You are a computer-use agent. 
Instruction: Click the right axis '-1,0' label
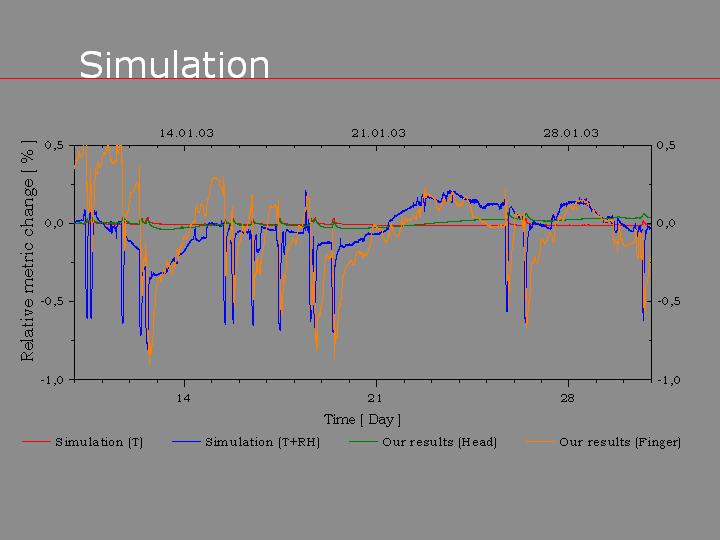tap(669, 380)
